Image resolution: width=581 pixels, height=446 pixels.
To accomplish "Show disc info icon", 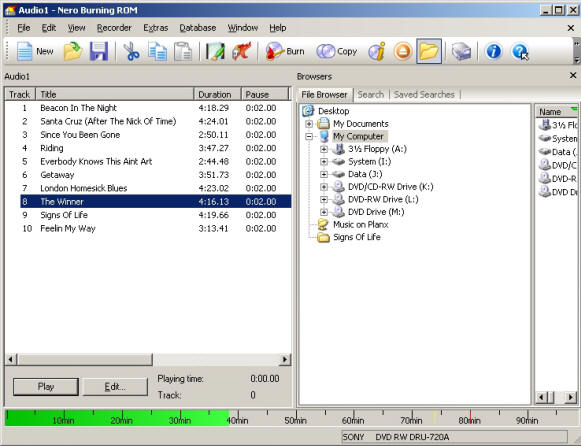I will point(377,51).
